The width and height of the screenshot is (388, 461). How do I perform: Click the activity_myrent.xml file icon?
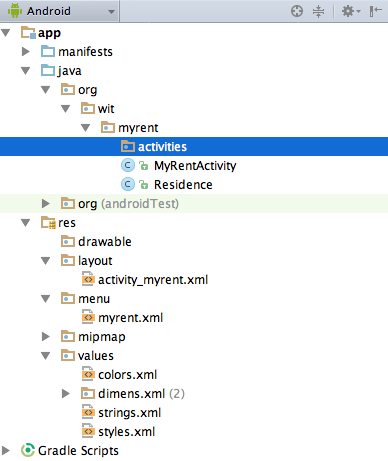(88, 279)
